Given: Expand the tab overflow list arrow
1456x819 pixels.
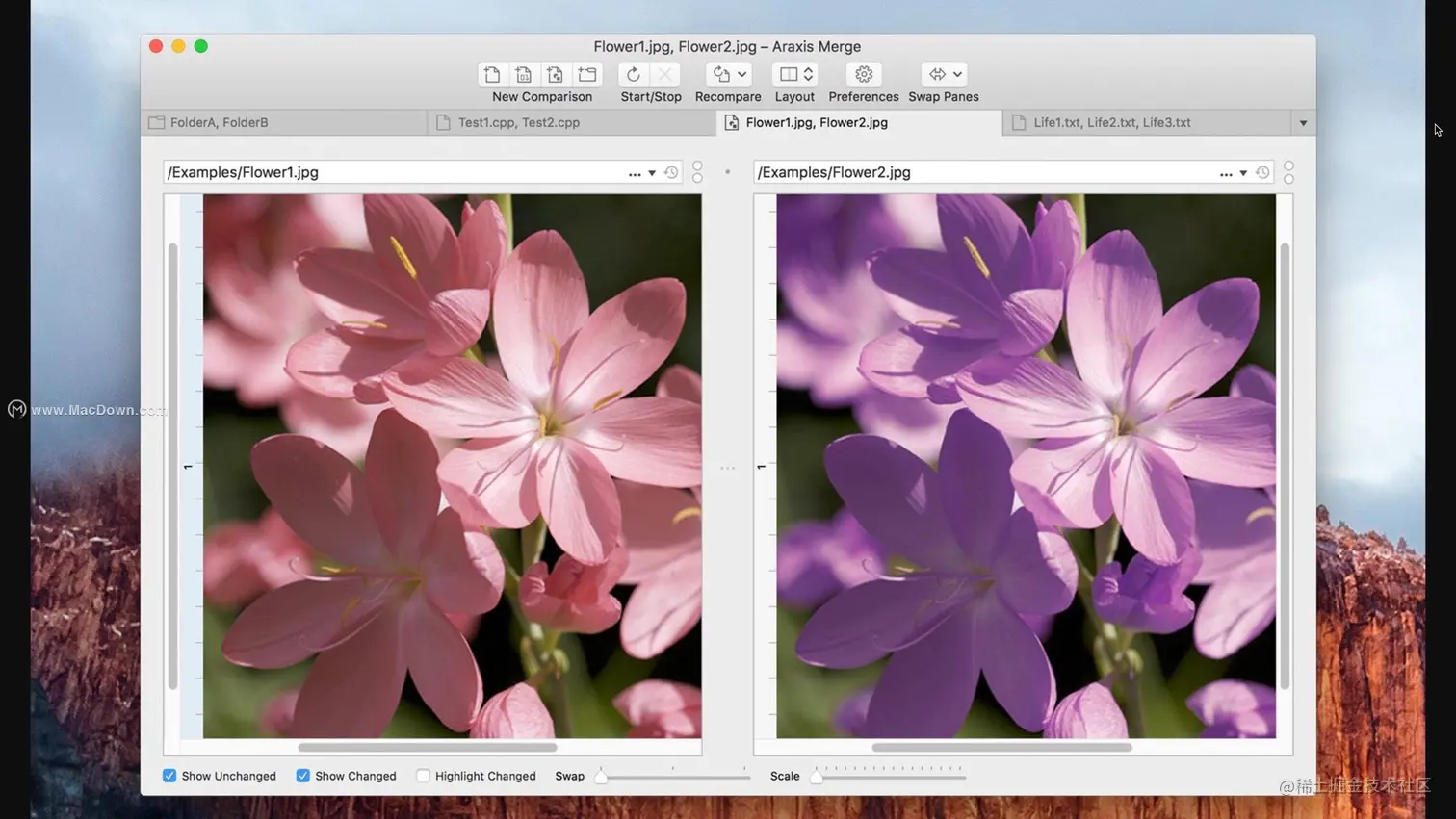Looking at the screenshot, I should point(1303,123).
